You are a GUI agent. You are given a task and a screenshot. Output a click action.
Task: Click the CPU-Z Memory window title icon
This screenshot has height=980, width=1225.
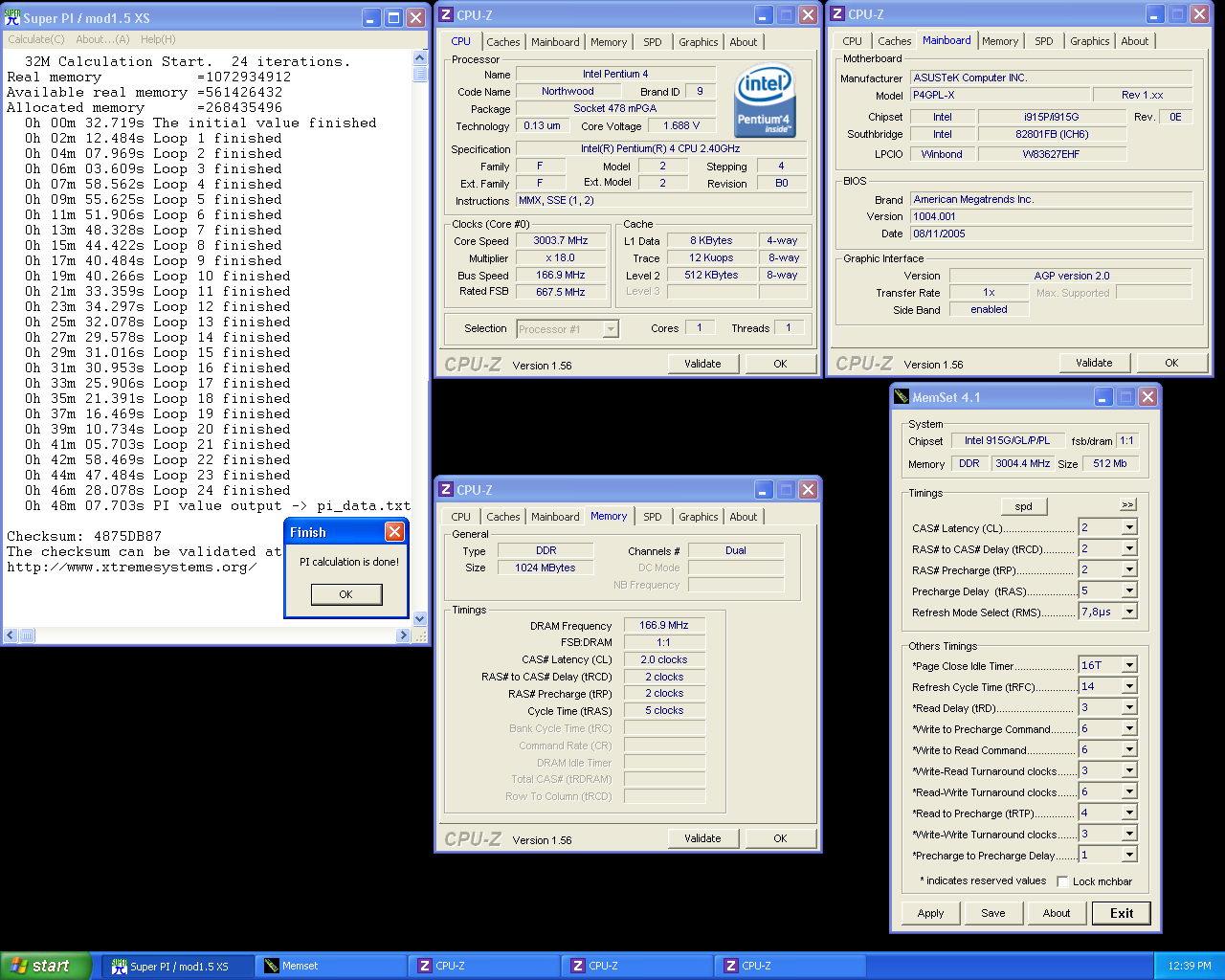(446, 489)
